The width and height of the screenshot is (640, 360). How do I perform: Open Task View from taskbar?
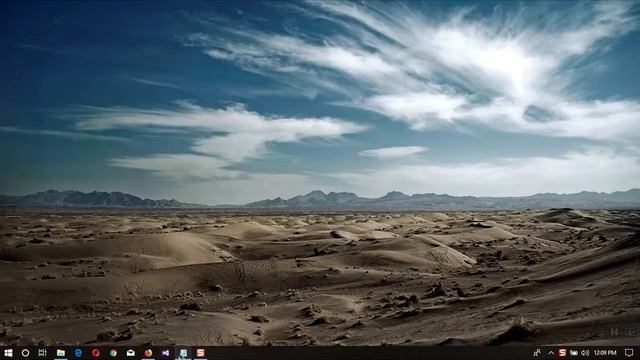(x=42, y=353)
